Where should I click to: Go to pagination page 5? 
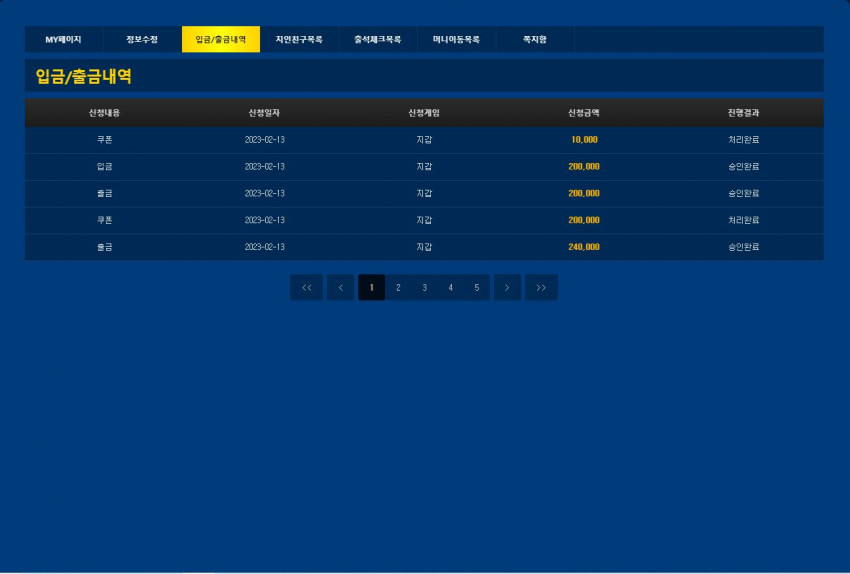[x=476, y=288]
